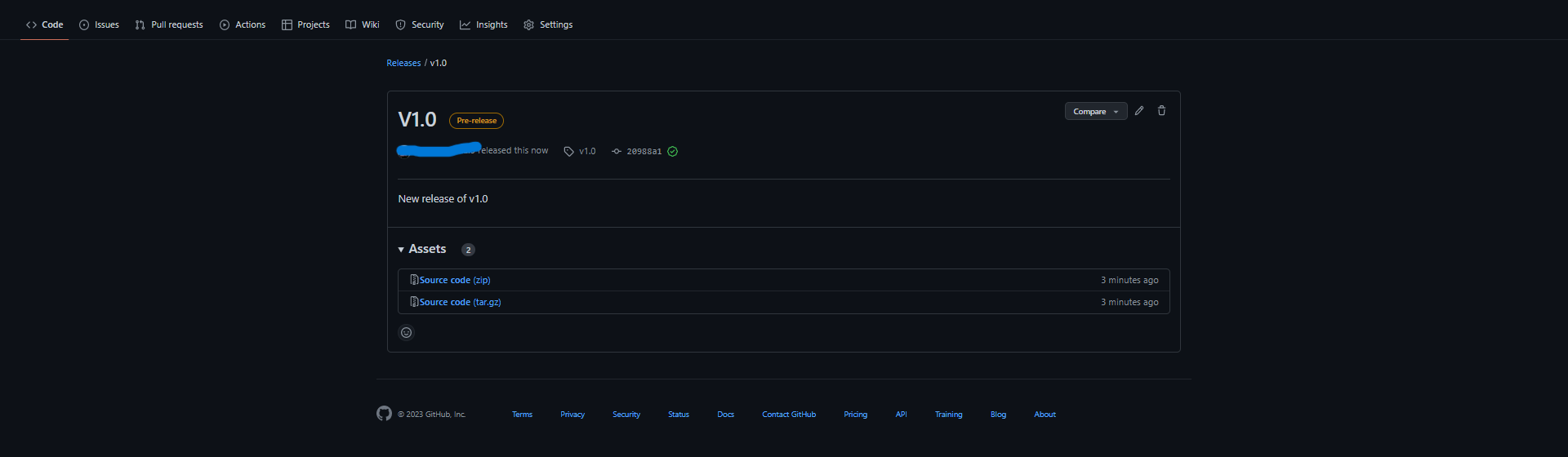
Task: Click the GitHub logo in footer
Action: (384, 414)
